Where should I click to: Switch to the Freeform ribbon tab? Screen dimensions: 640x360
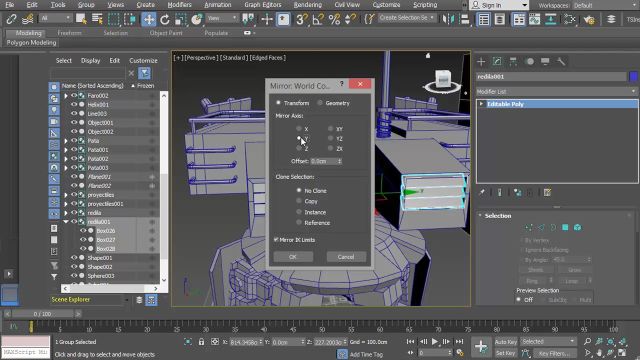coord(69,33)
